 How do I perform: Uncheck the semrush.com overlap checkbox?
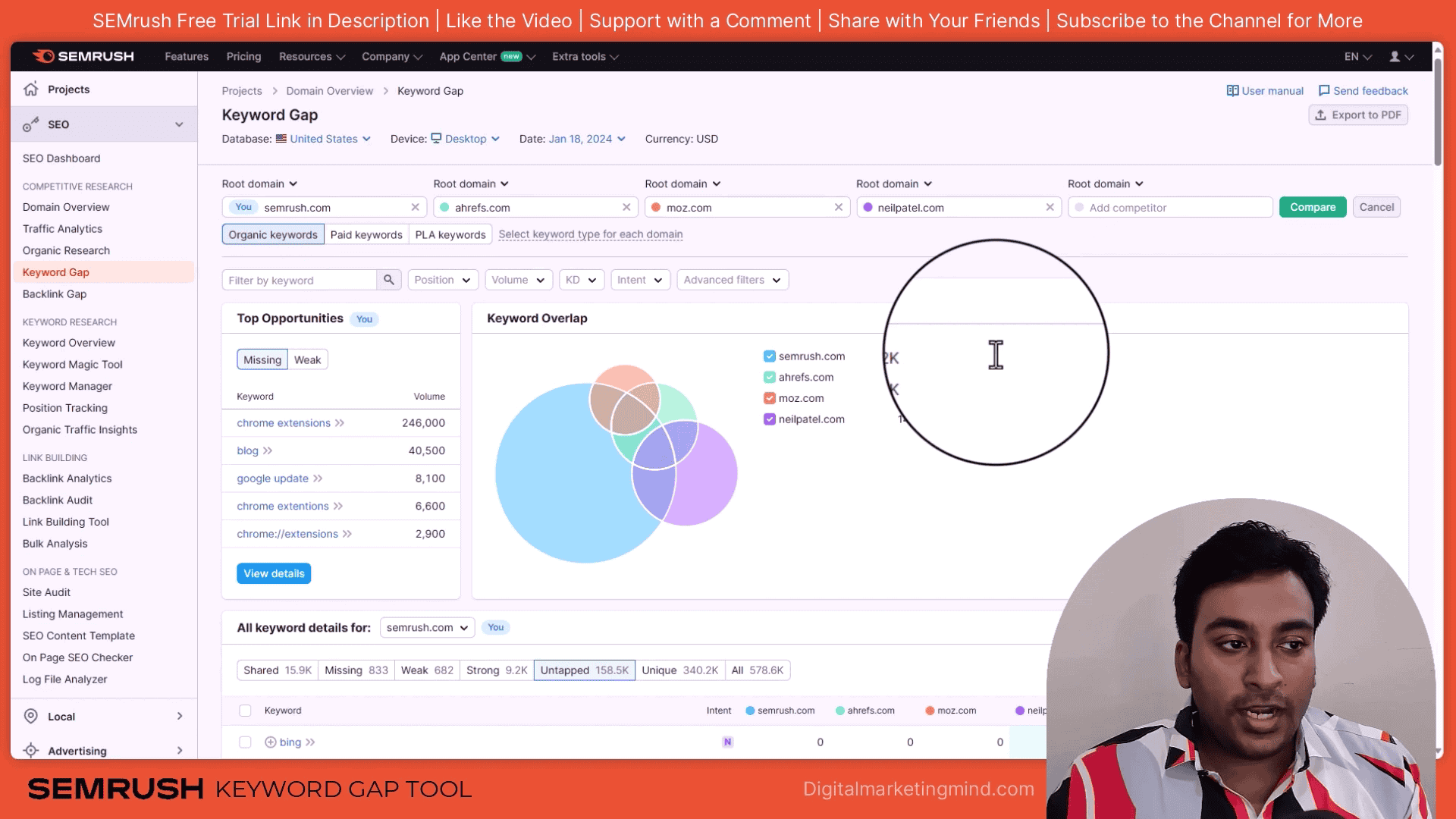tap(770, 356)
